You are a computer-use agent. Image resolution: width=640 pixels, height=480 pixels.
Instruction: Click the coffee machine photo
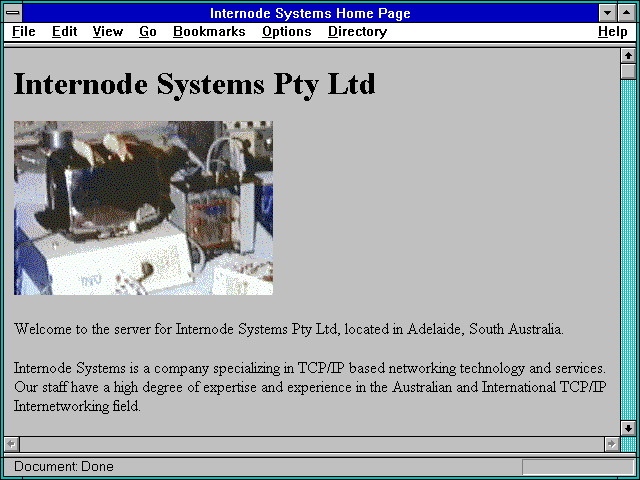(x=143, y=208)
